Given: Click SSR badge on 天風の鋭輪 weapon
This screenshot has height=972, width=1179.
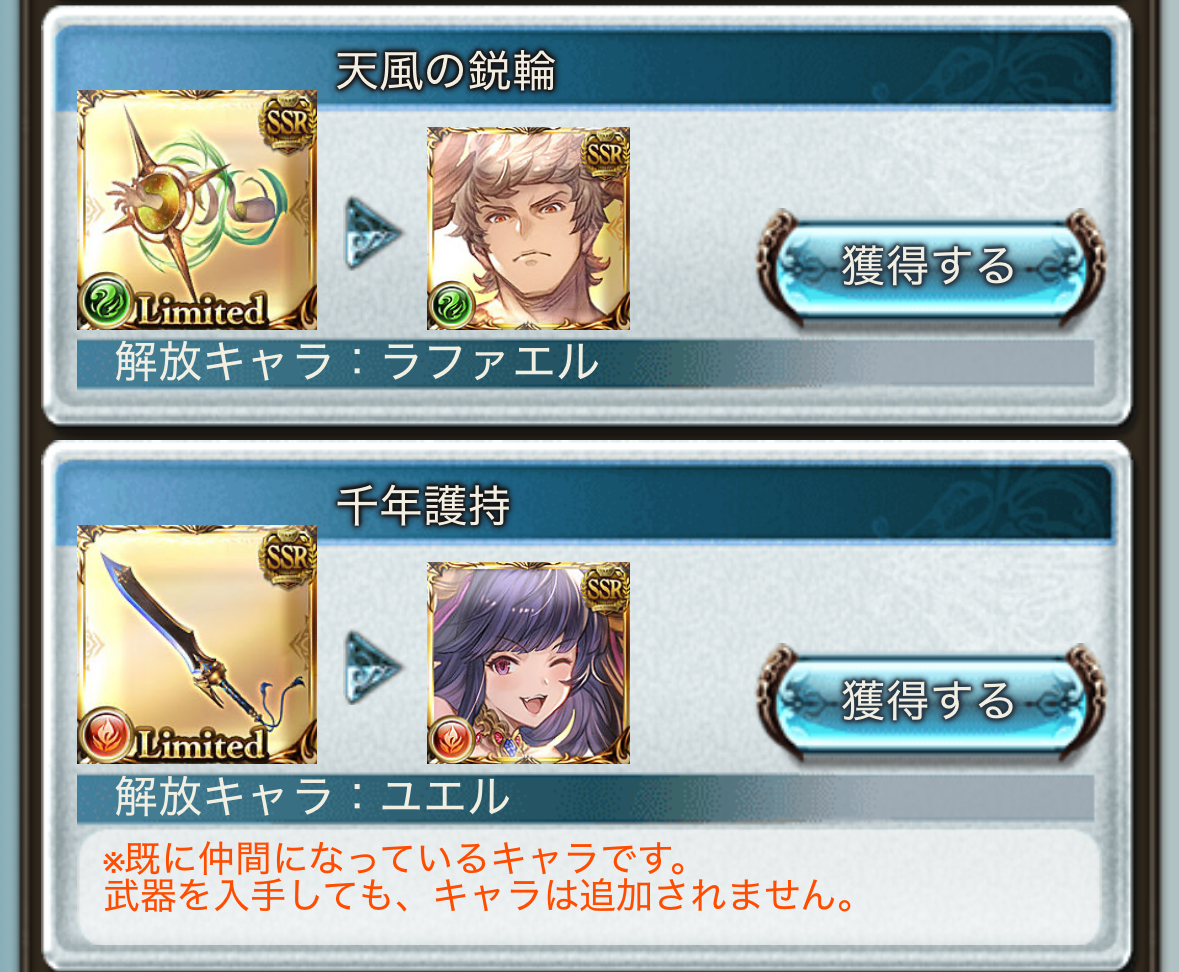Looking at the screenshot, I should 287,120.
